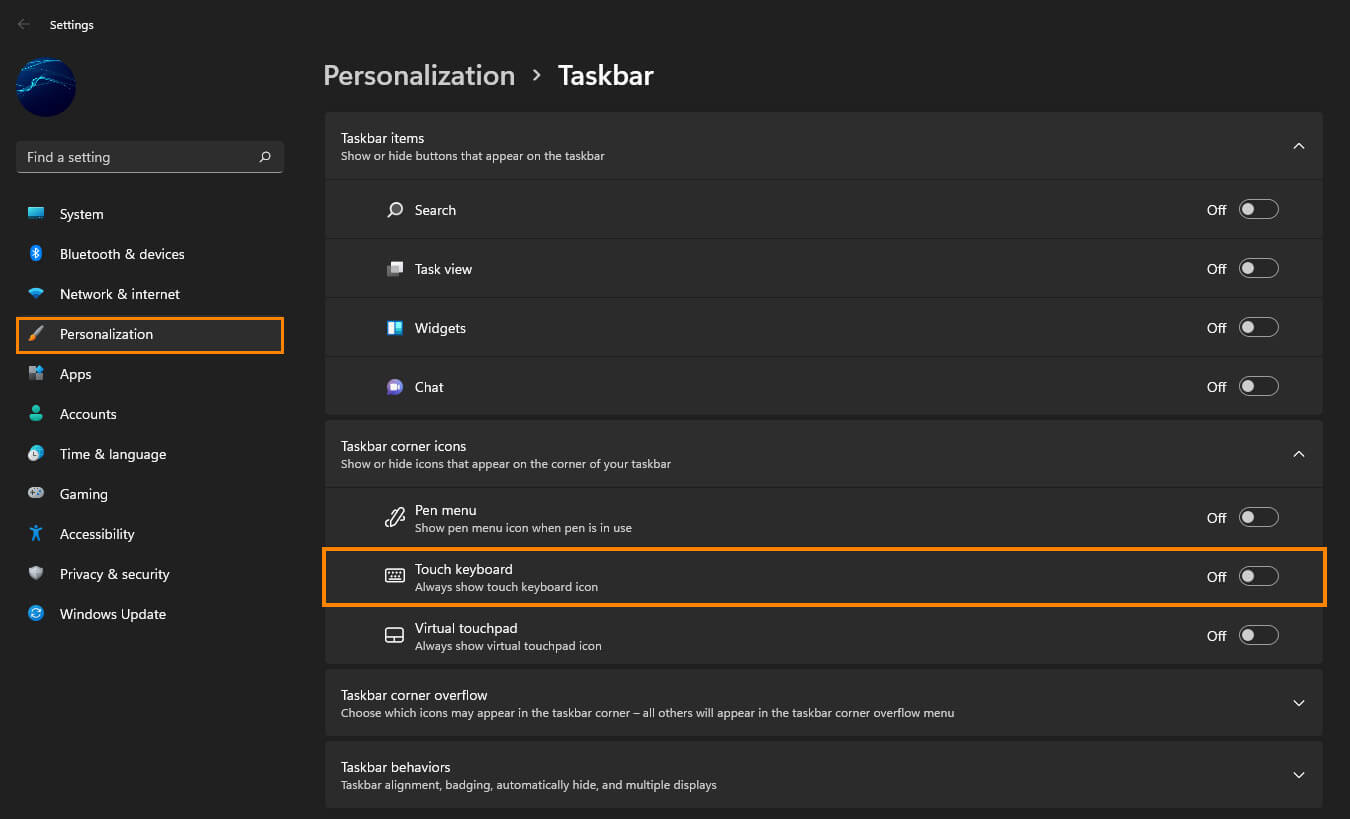The width and height of the screenshot is (1350, 819).
Task: Switch on the Virtual touchpad toggle
Action: [x=1258, y=636]
